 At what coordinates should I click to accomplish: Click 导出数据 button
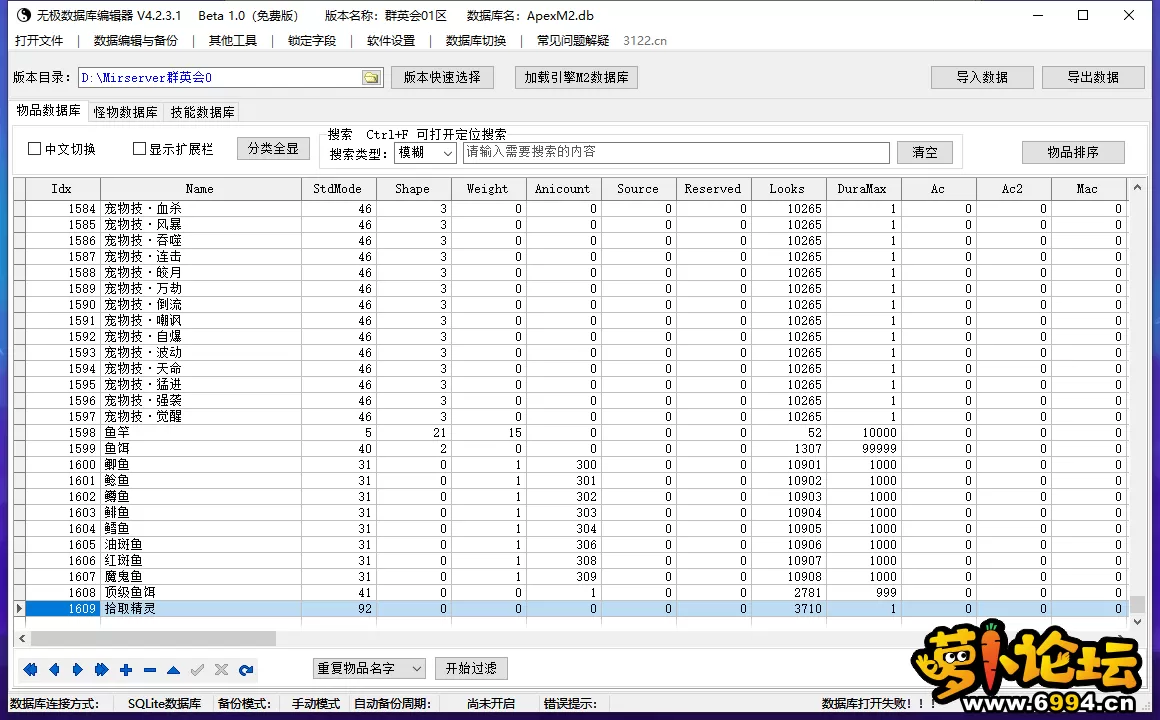pyautogui.click(x=1093, y=77)
